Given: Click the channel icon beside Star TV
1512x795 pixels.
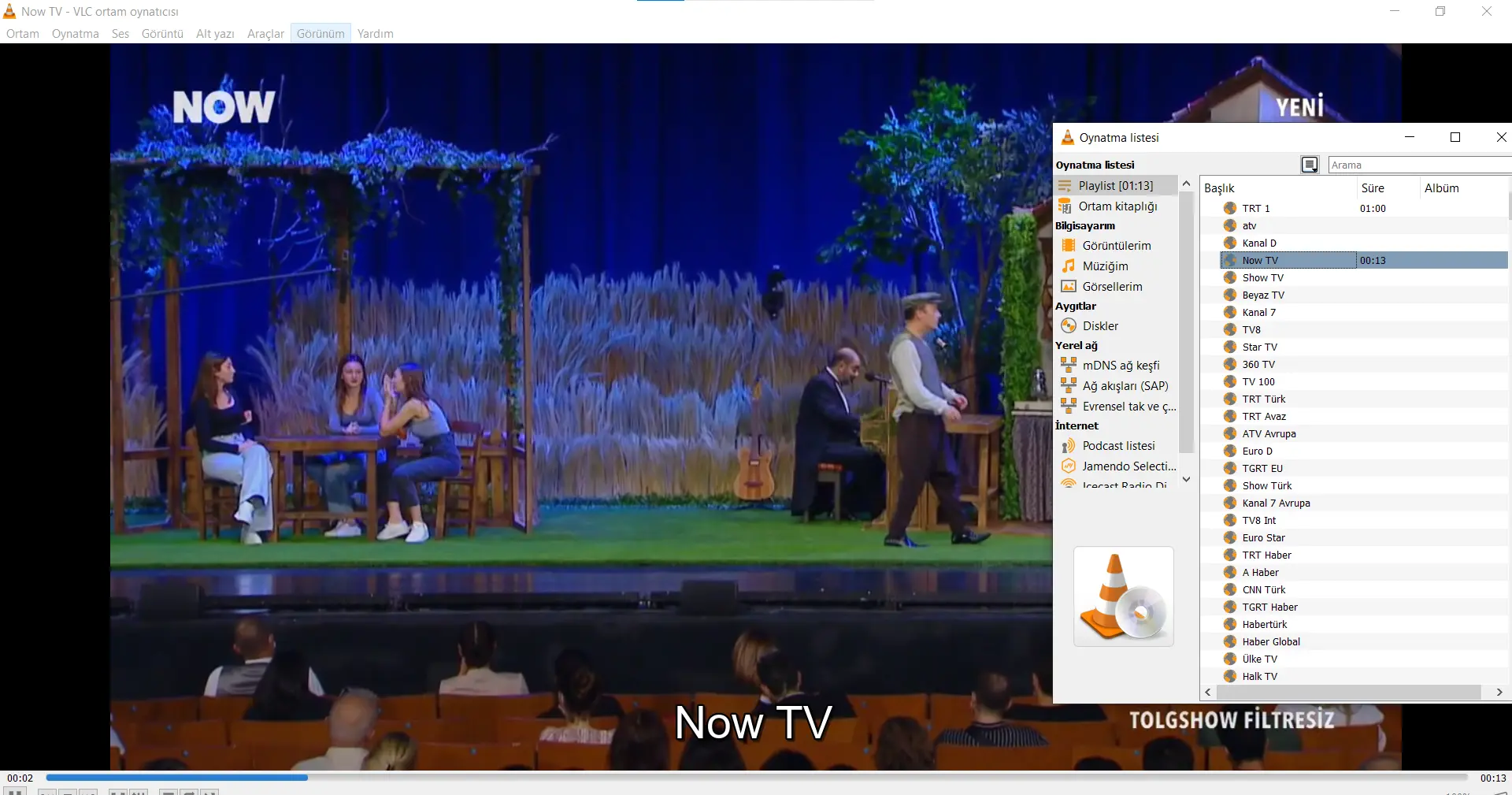Looking at the screenshot, I should [x=1230, y=347].
